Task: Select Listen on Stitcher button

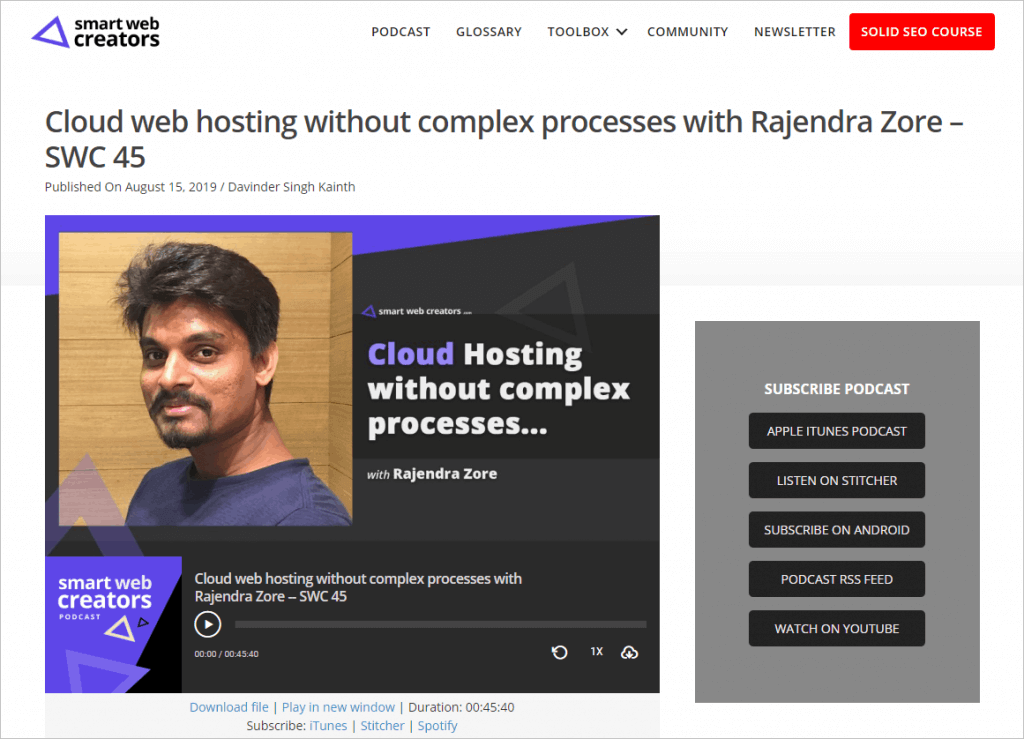Action: 836,481
